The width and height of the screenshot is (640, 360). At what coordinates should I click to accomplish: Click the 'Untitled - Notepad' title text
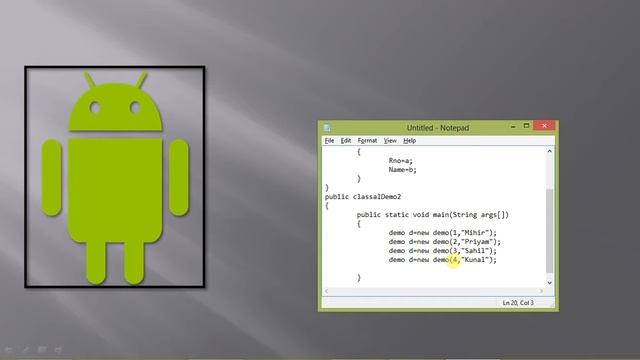click(438, 128)
